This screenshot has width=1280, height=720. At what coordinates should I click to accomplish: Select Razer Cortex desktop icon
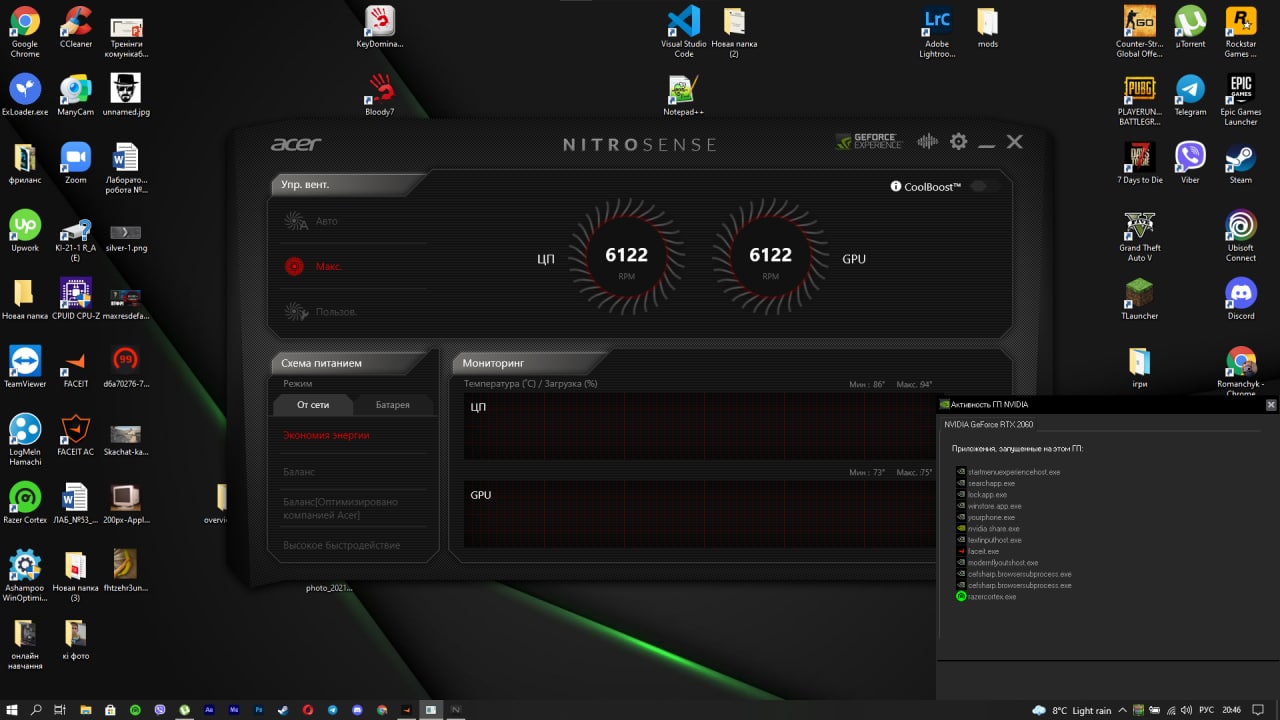(x=25, y=503)
